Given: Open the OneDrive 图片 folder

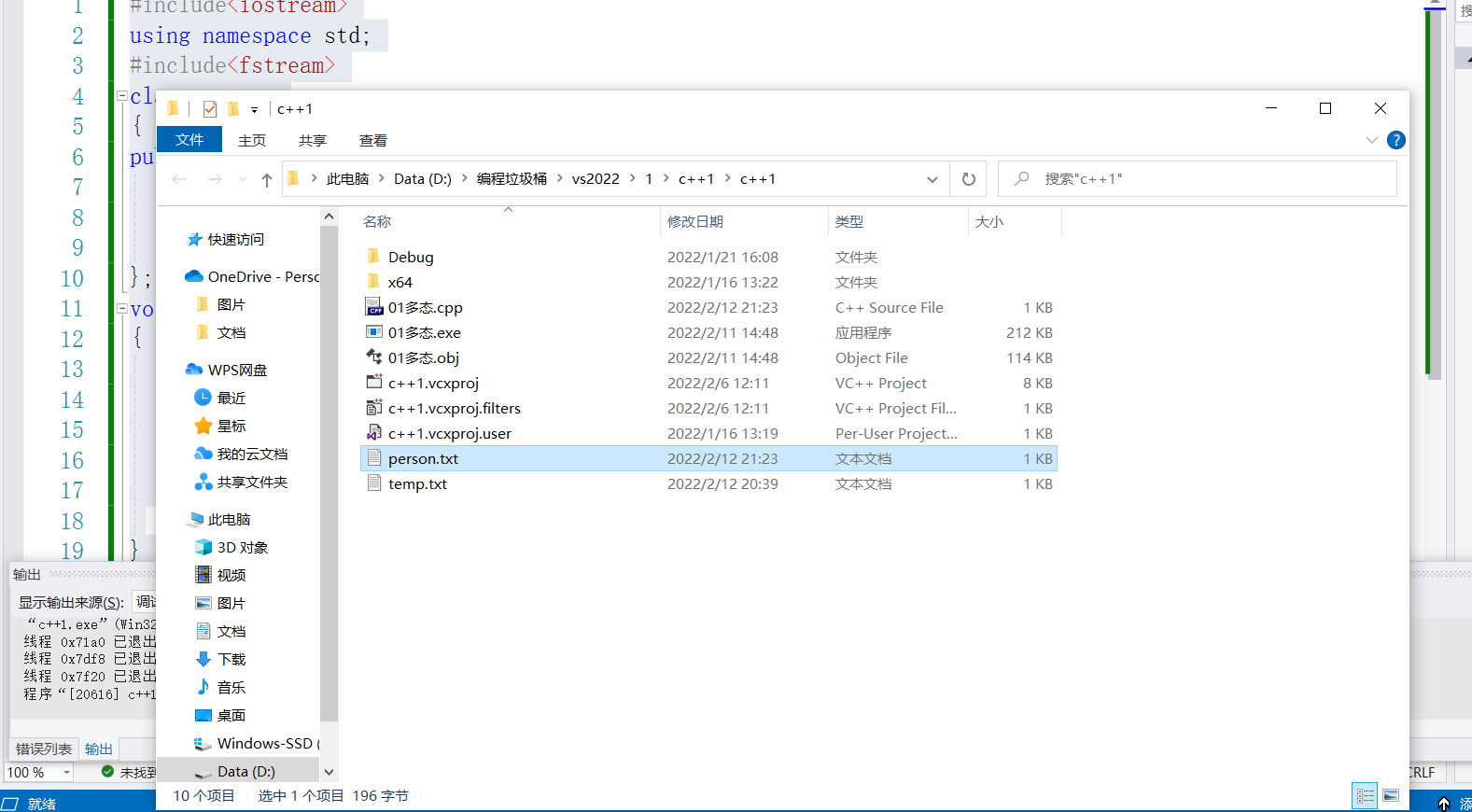Looking at the screenshot, I should click(x=231, y=304).
